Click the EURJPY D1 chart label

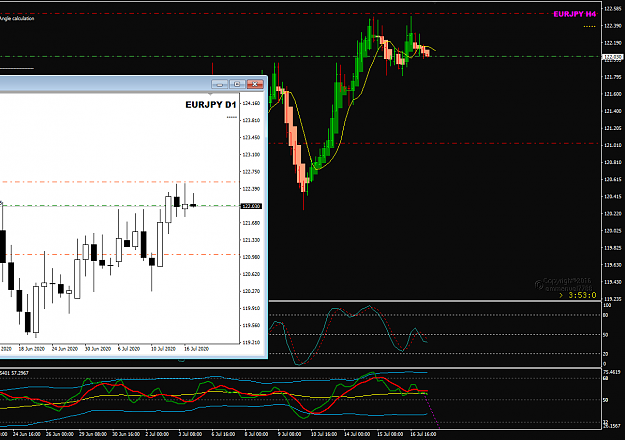(211, 105)
